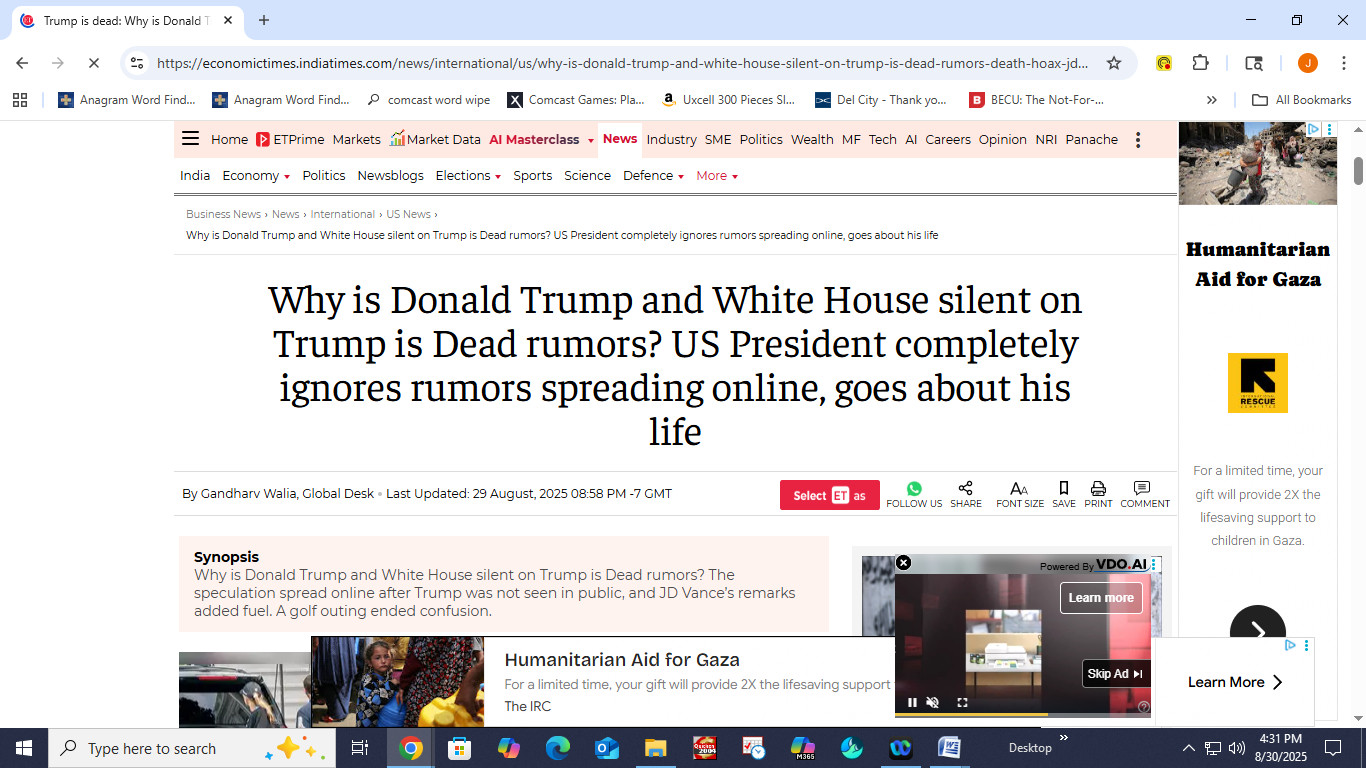Expand the Economy dropdown menu
Image resolution: width=1366 pixels, height=768 pixels.
coord(256,175)
